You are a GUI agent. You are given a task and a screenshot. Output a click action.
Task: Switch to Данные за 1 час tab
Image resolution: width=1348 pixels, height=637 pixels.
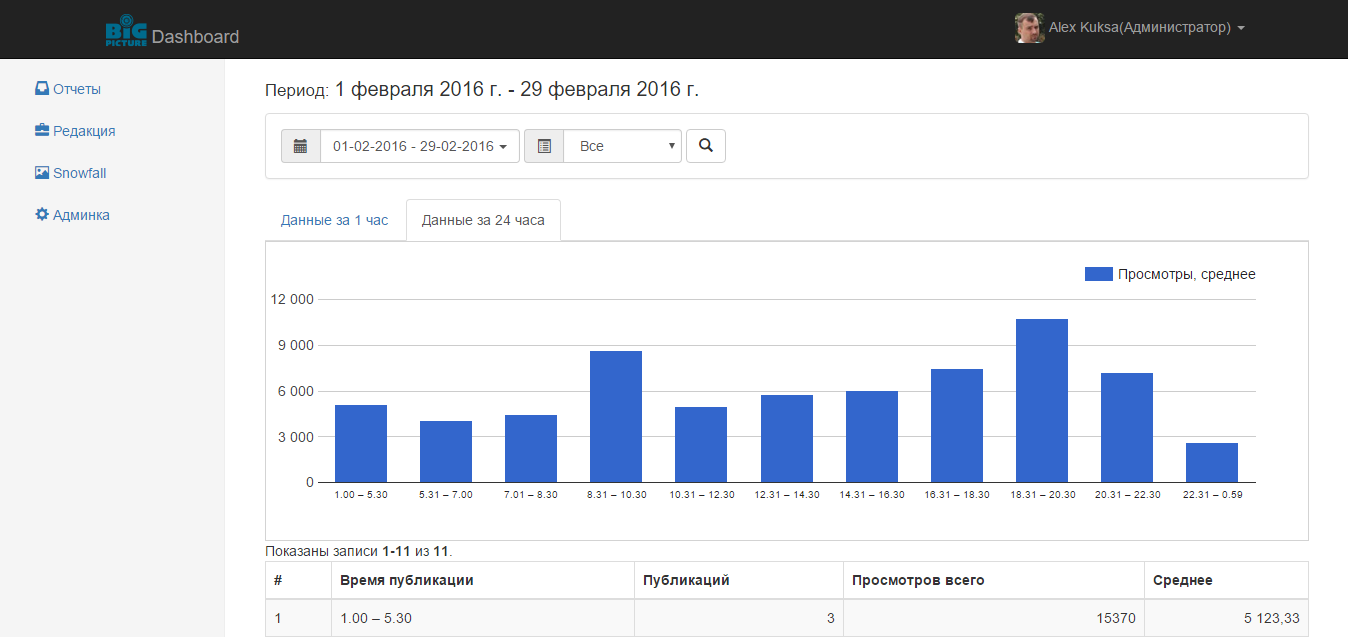click(x=334, y=220)
